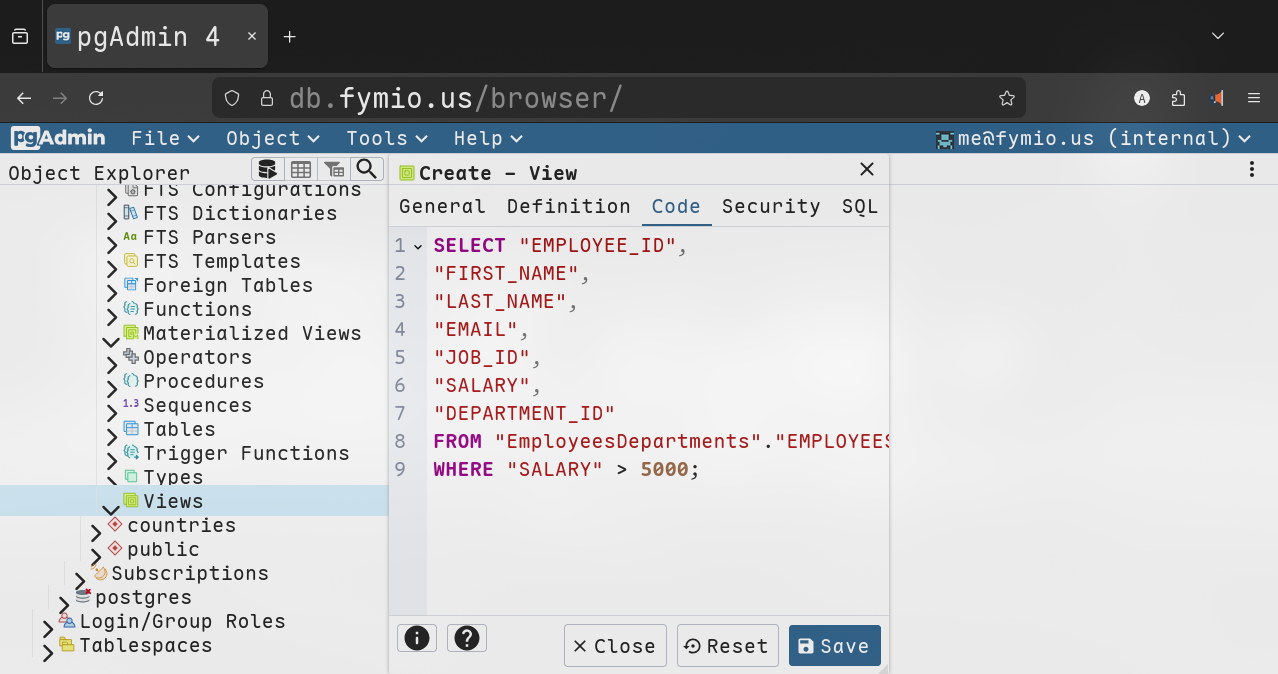This screenshot has height=674, width=1278.
Task: Open View Data table grid icon
Action: [x=300, y=169]
